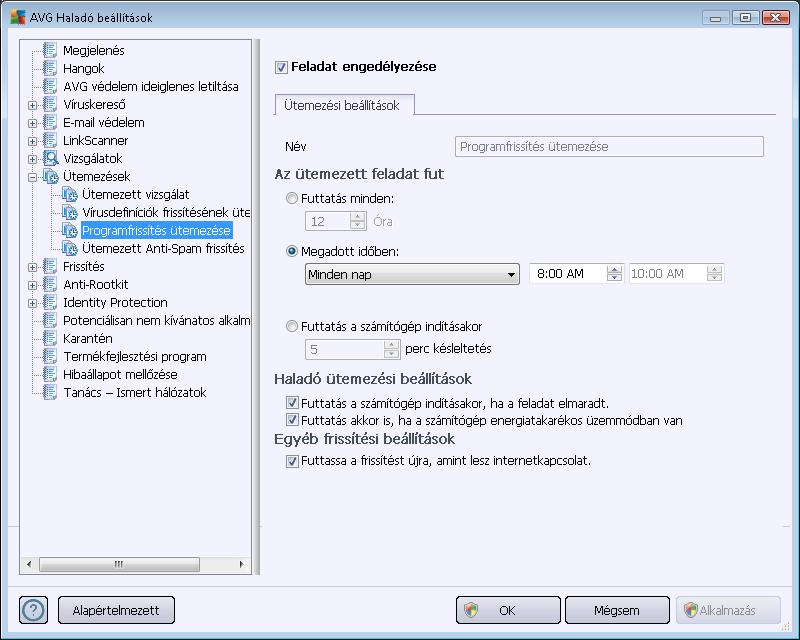
Task: Toggle rerun update when internetkapcsolat available
Action: [x=292, y=461]
